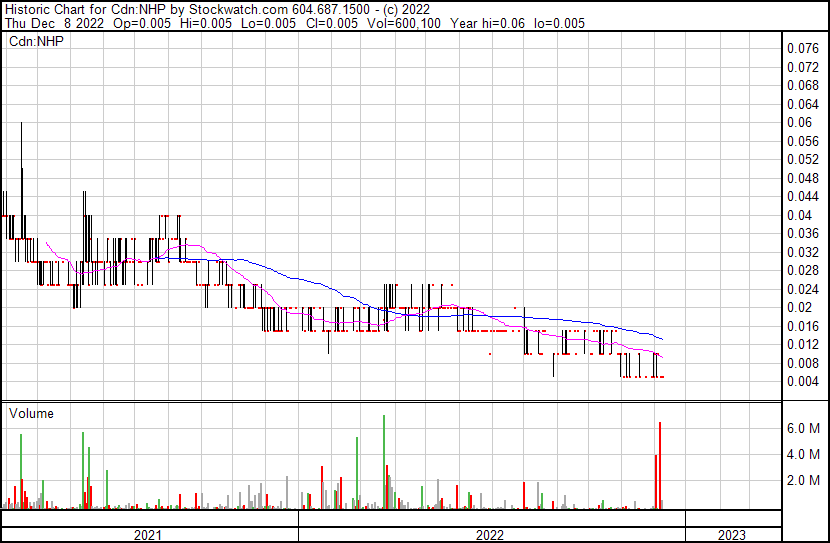The image size is (830, 543).
Task: Click the right end of blue moving average
Action: [x=662, y=339]
